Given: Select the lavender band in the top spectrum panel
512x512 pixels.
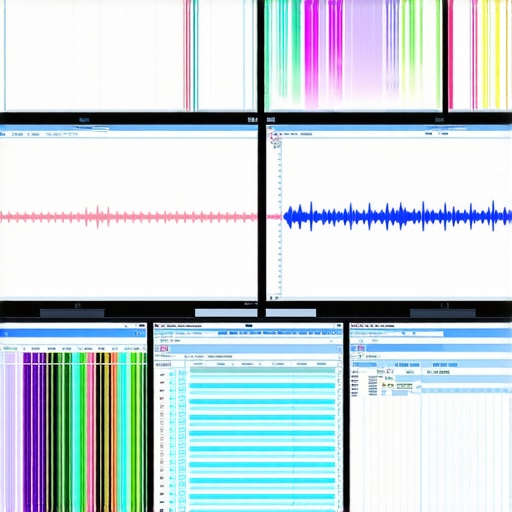Looking at the screenshot, I should [363, 50].
